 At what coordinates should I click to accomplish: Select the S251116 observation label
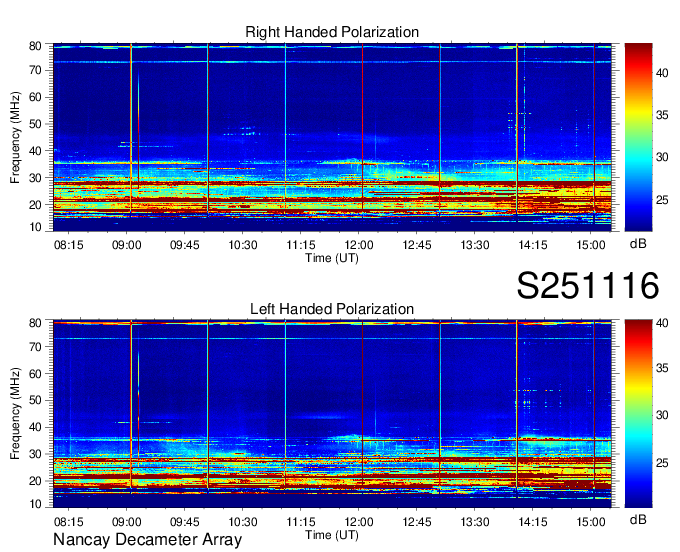click(587, 287)
